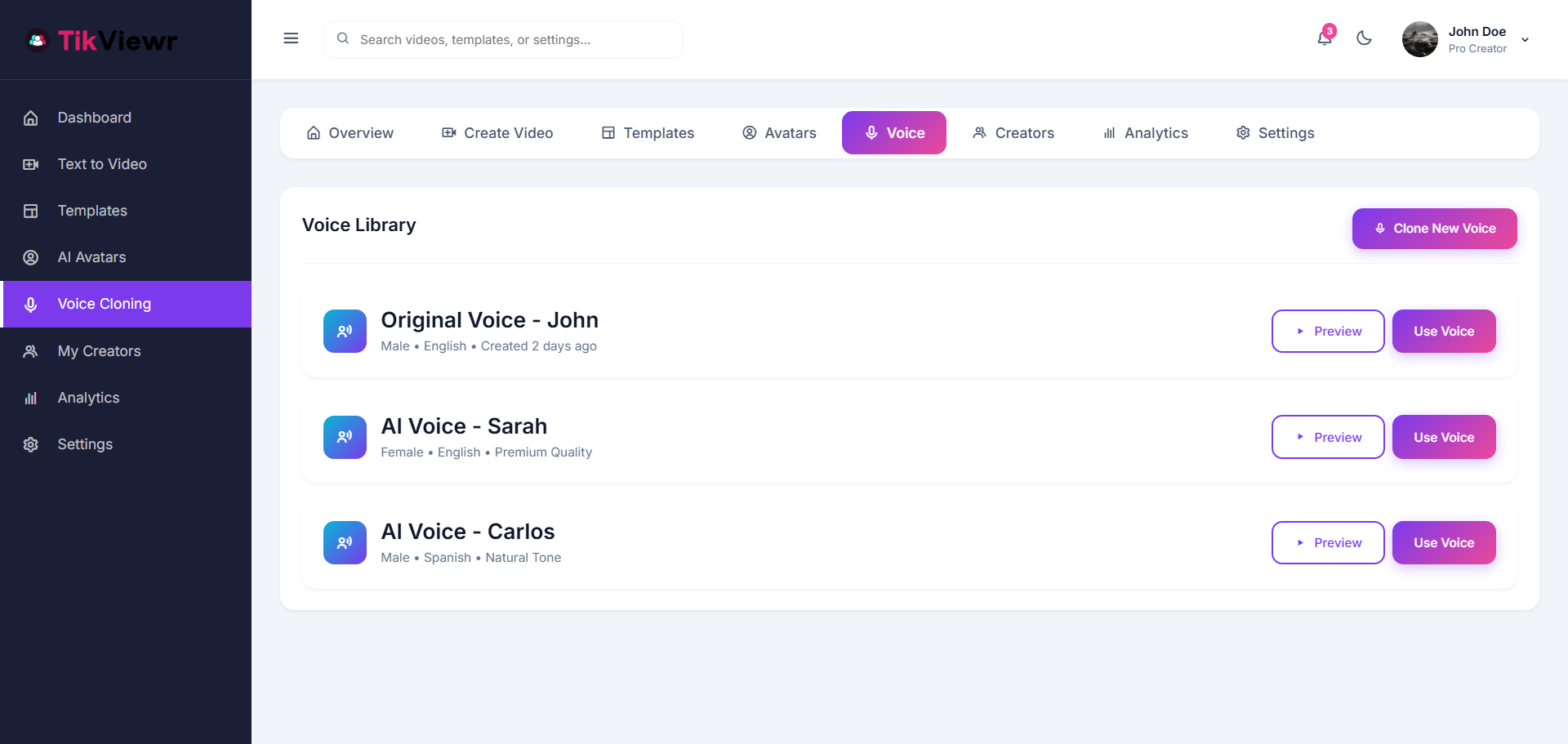Open AI Avatars from the sidebar
The image size is (1568, 744).
click(91, 257)
